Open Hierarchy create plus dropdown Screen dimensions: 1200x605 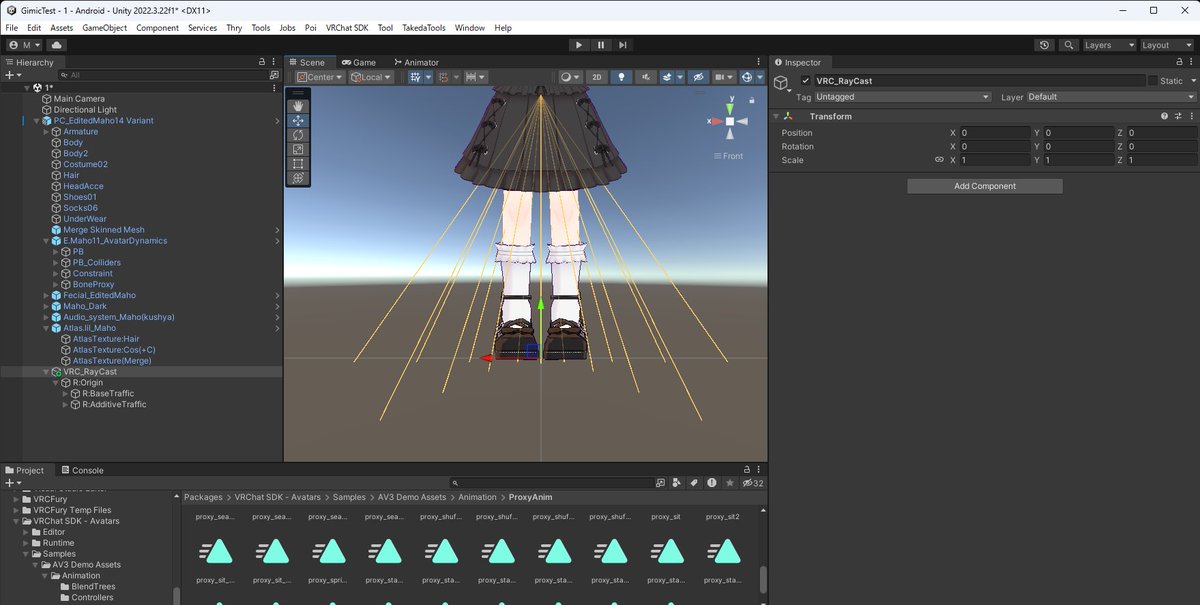(14, 75)
